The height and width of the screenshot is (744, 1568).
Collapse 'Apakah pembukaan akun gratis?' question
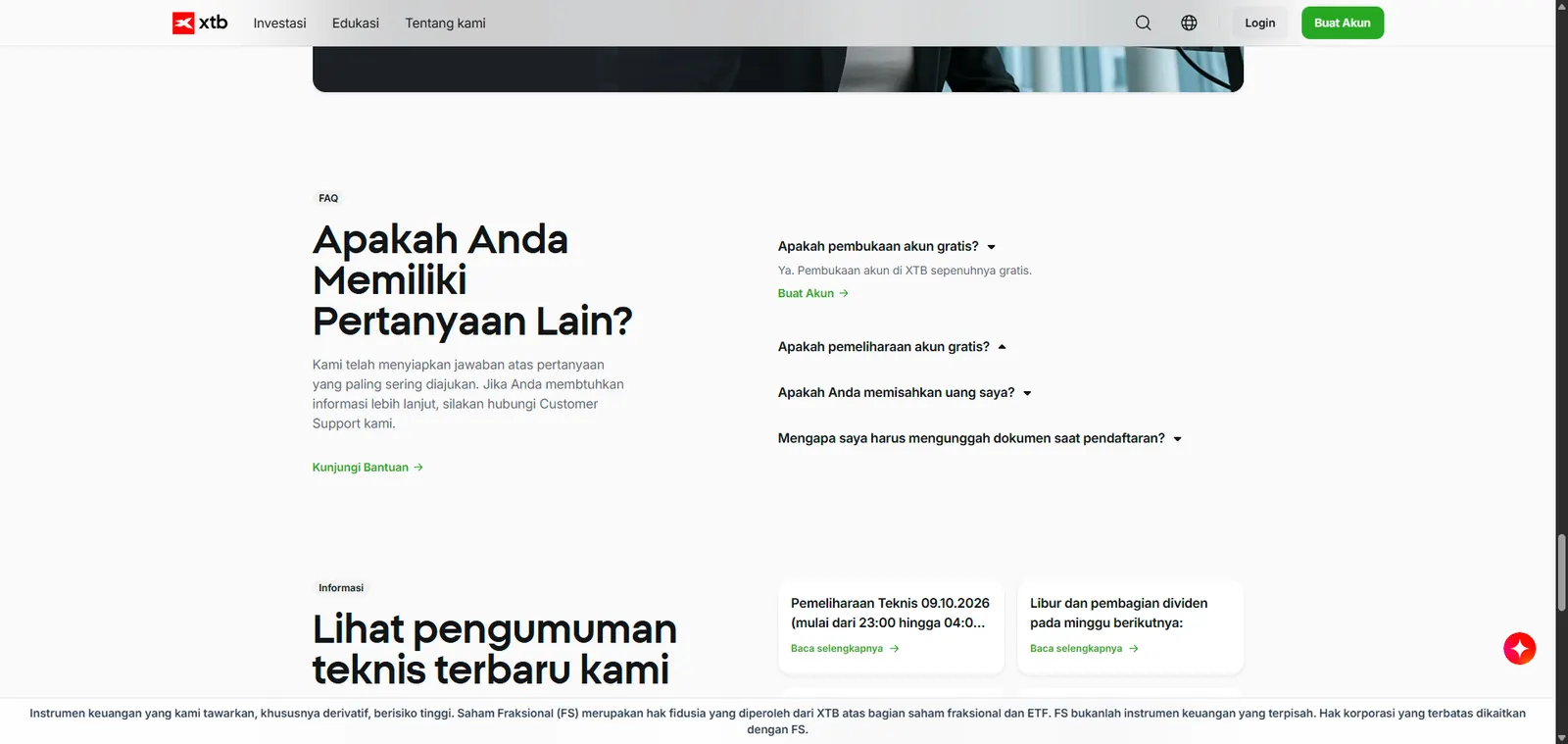click(887, 246)
